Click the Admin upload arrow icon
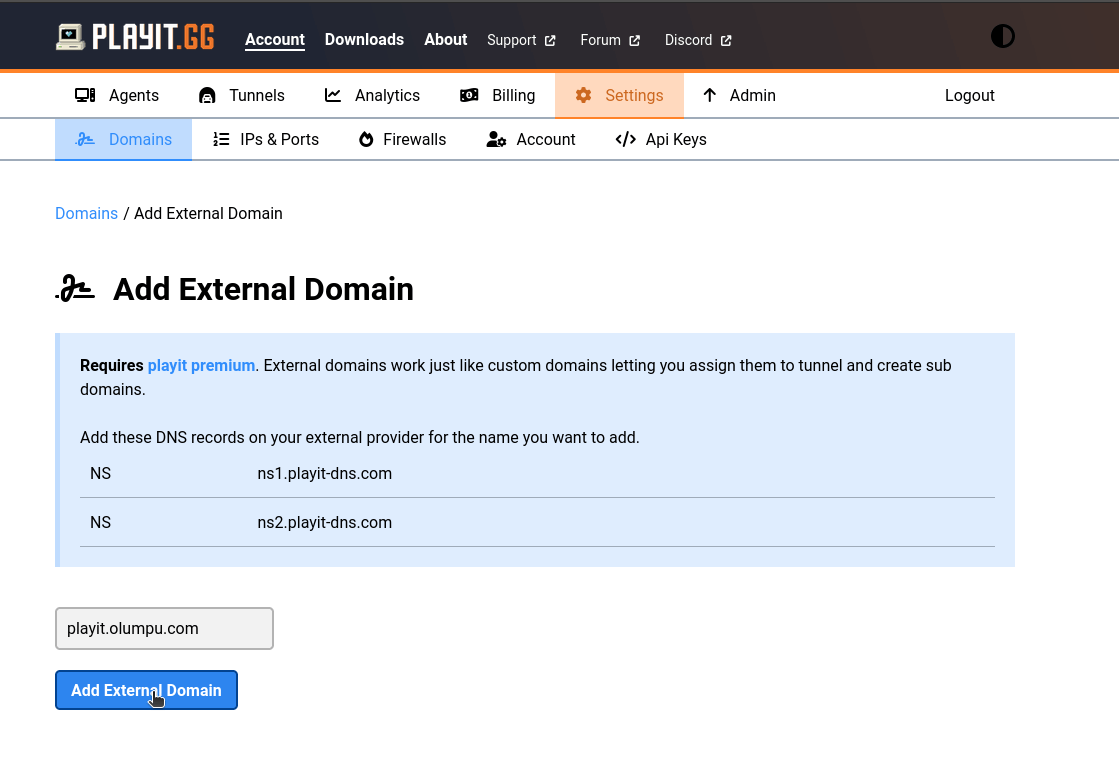The width and height of the screenshot is (1119, 783). click(x=709, y=95)
